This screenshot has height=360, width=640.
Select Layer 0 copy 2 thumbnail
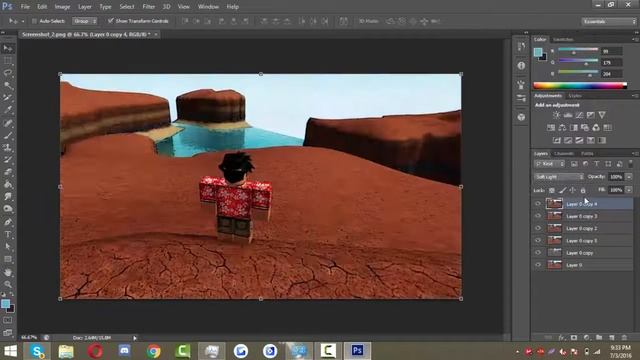[554, 228]
